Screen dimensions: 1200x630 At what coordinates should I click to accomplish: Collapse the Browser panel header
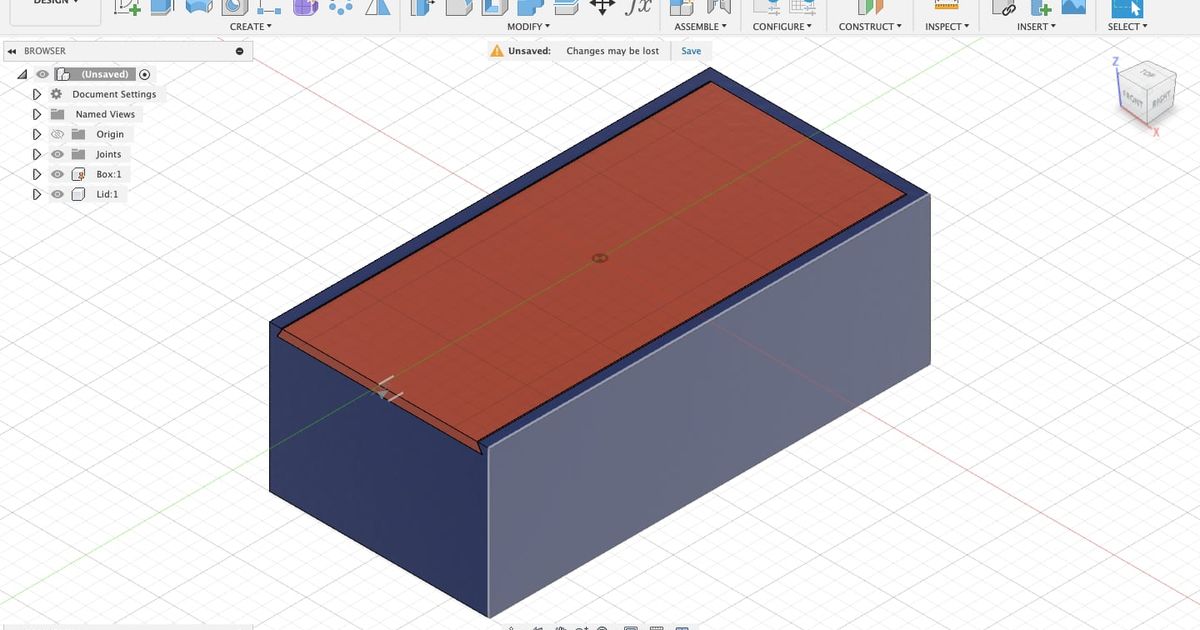10,50
